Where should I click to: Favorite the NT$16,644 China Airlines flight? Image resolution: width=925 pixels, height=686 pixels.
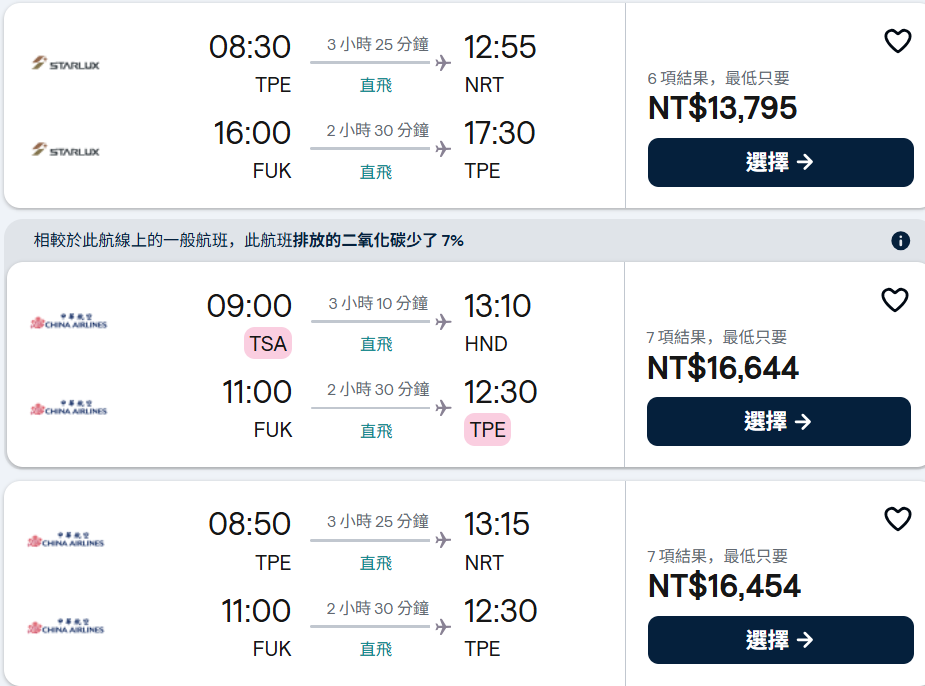pyautogui.click(x=894, y=300)
